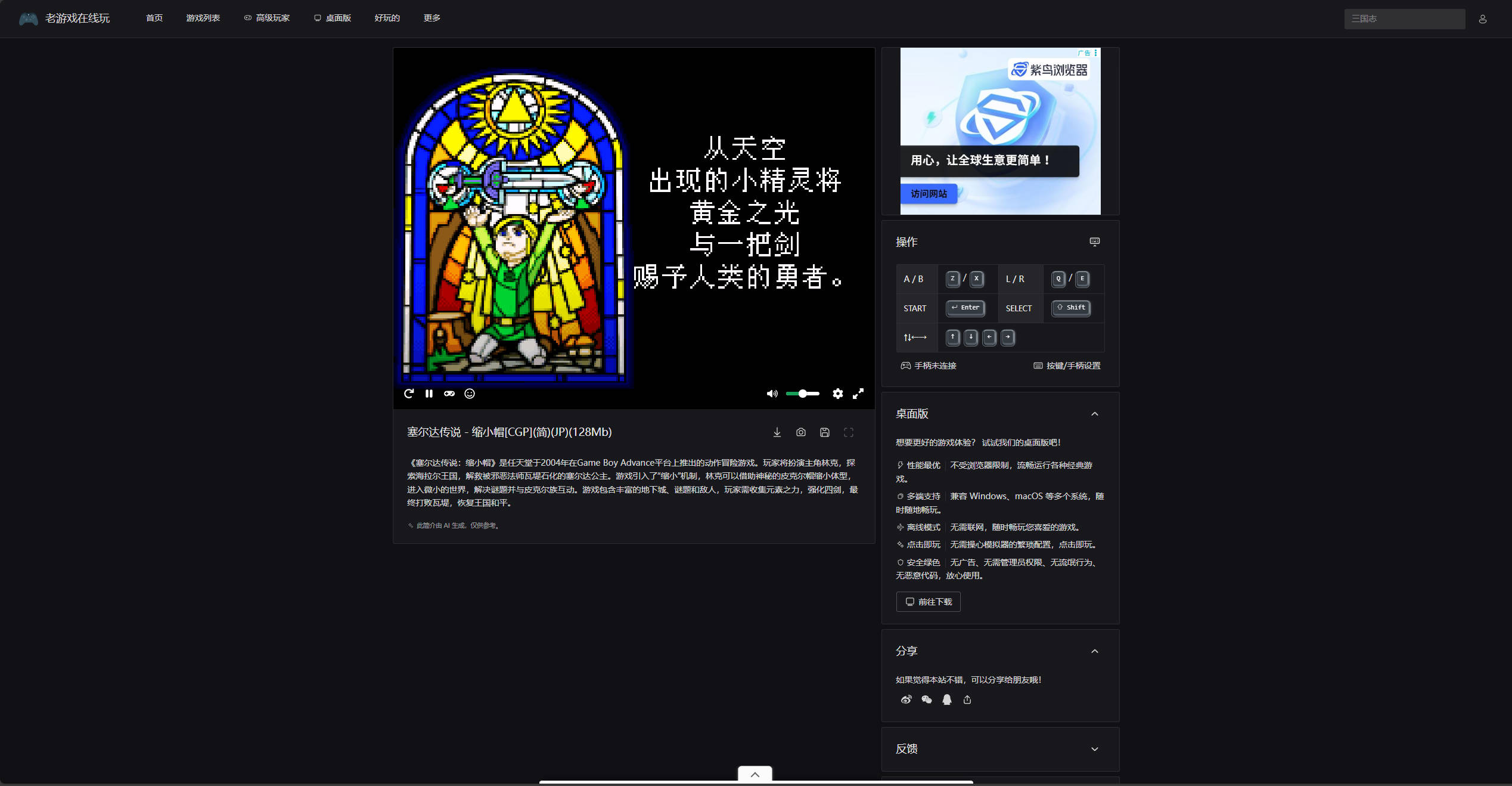Open the emulator settings gear

[838, 394]
